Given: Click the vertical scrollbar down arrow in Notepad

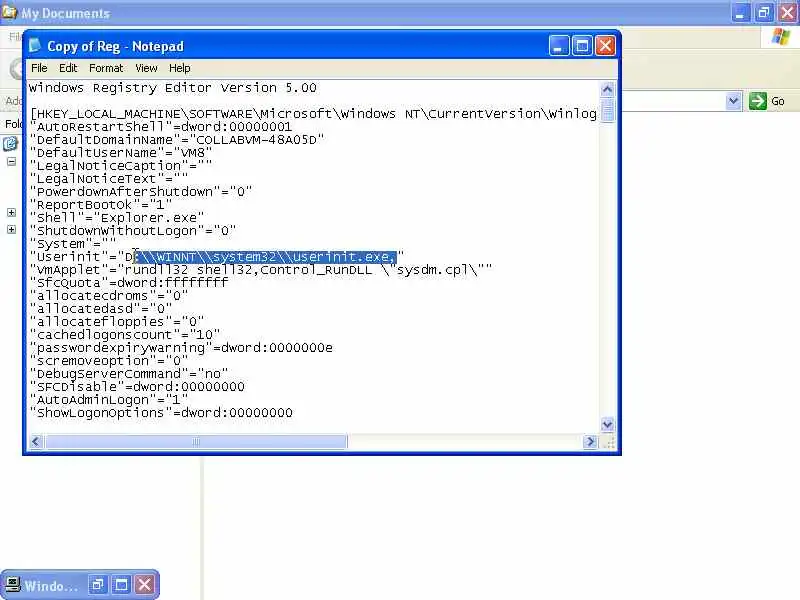Looking at the screenshot, I should click(x=607, y=424).
